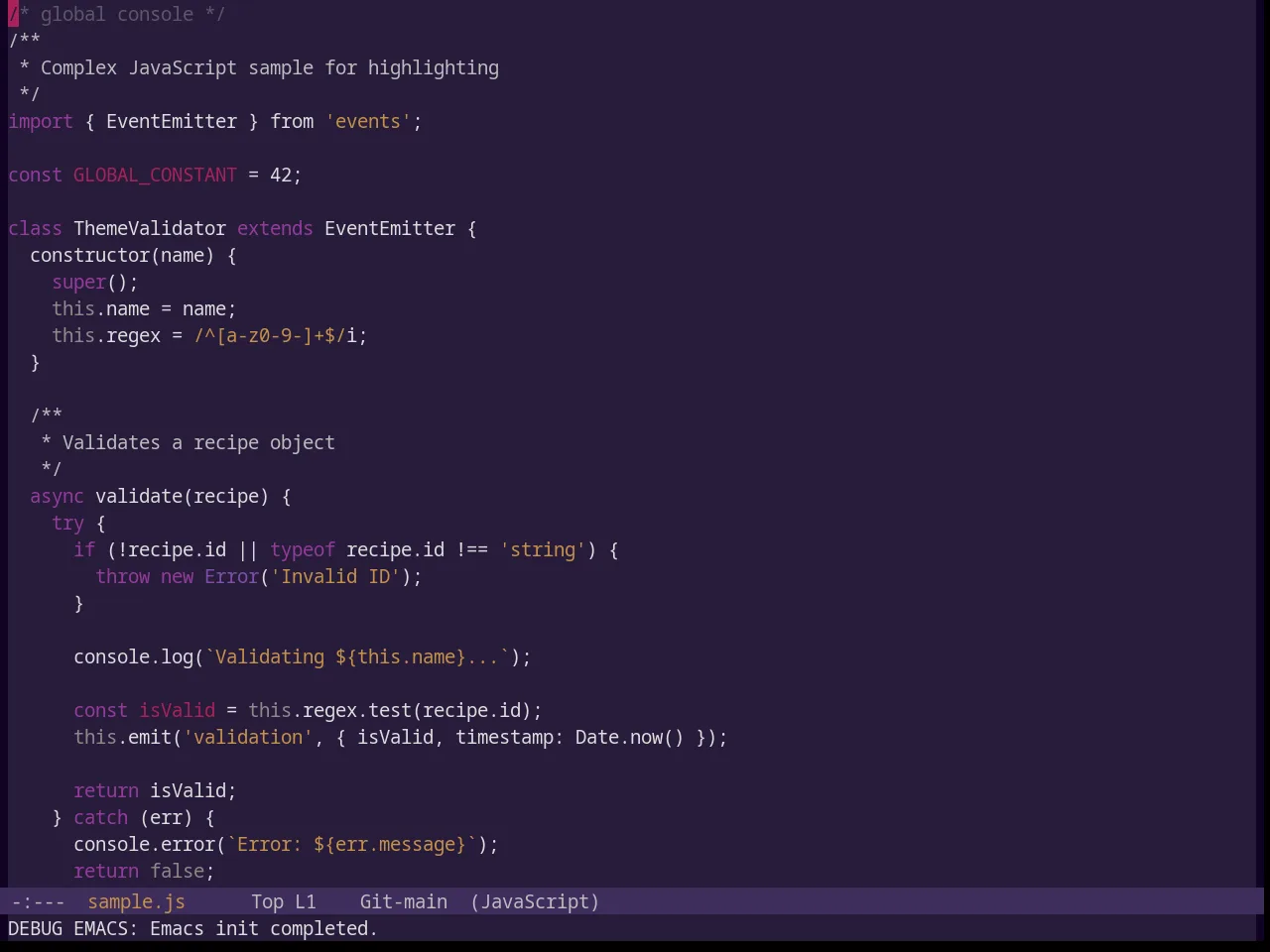The image size is (1270, 952).
Task: Click the 'async' keyword
Action: coord(57,497)
